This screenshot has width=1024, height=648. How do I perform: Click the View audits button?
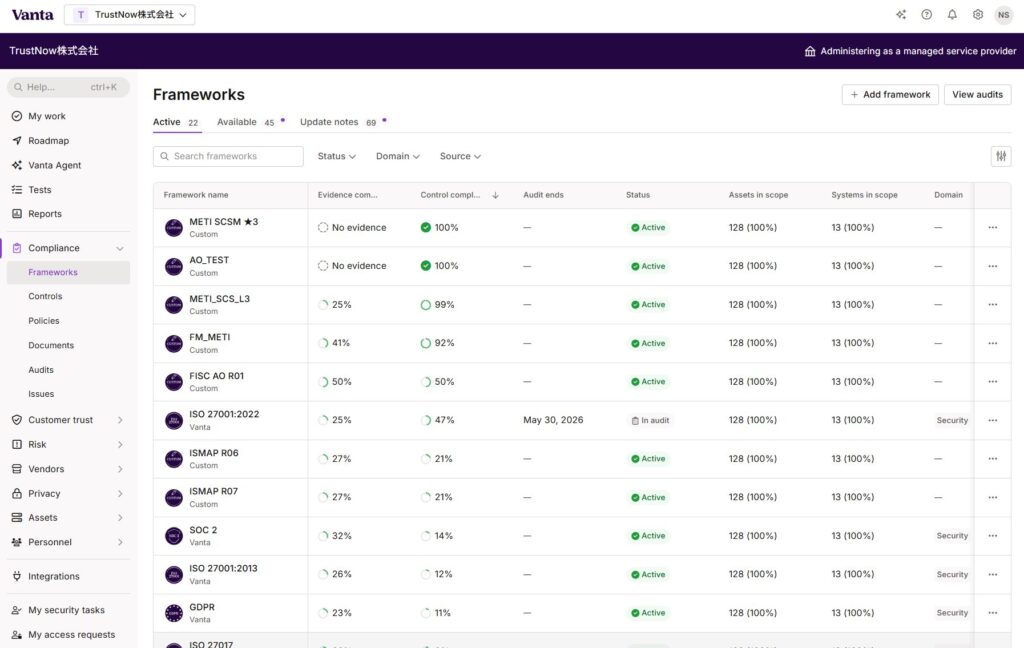coord(977,95)
